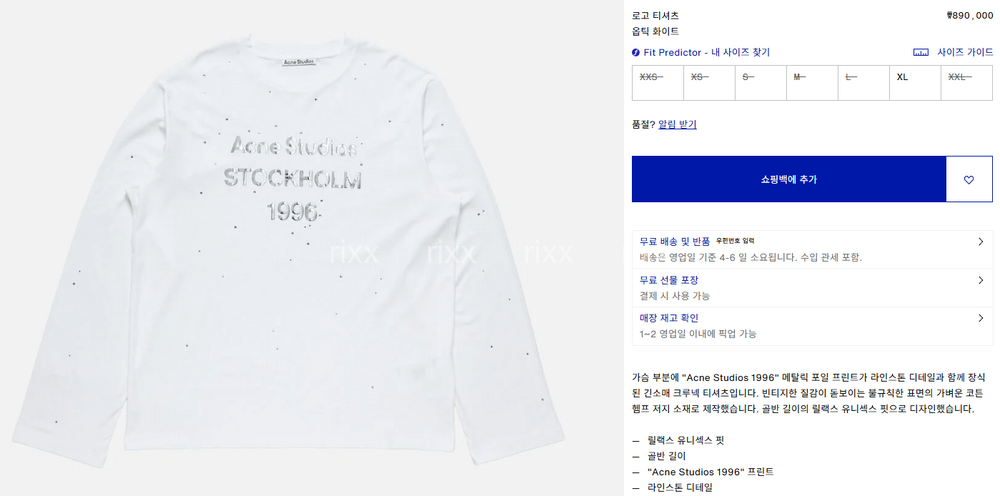The height and width of the screenshot is (496, 1000).
Task: Click the heart wishlist icon
Action: tap(969, 180)
